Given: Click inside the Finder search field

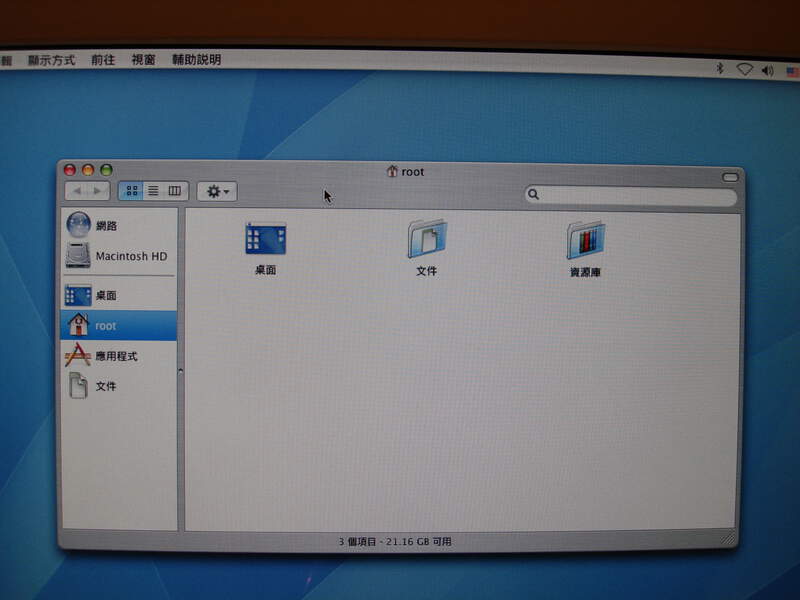Looking at the screenshot, I should [x=635, y=195].
